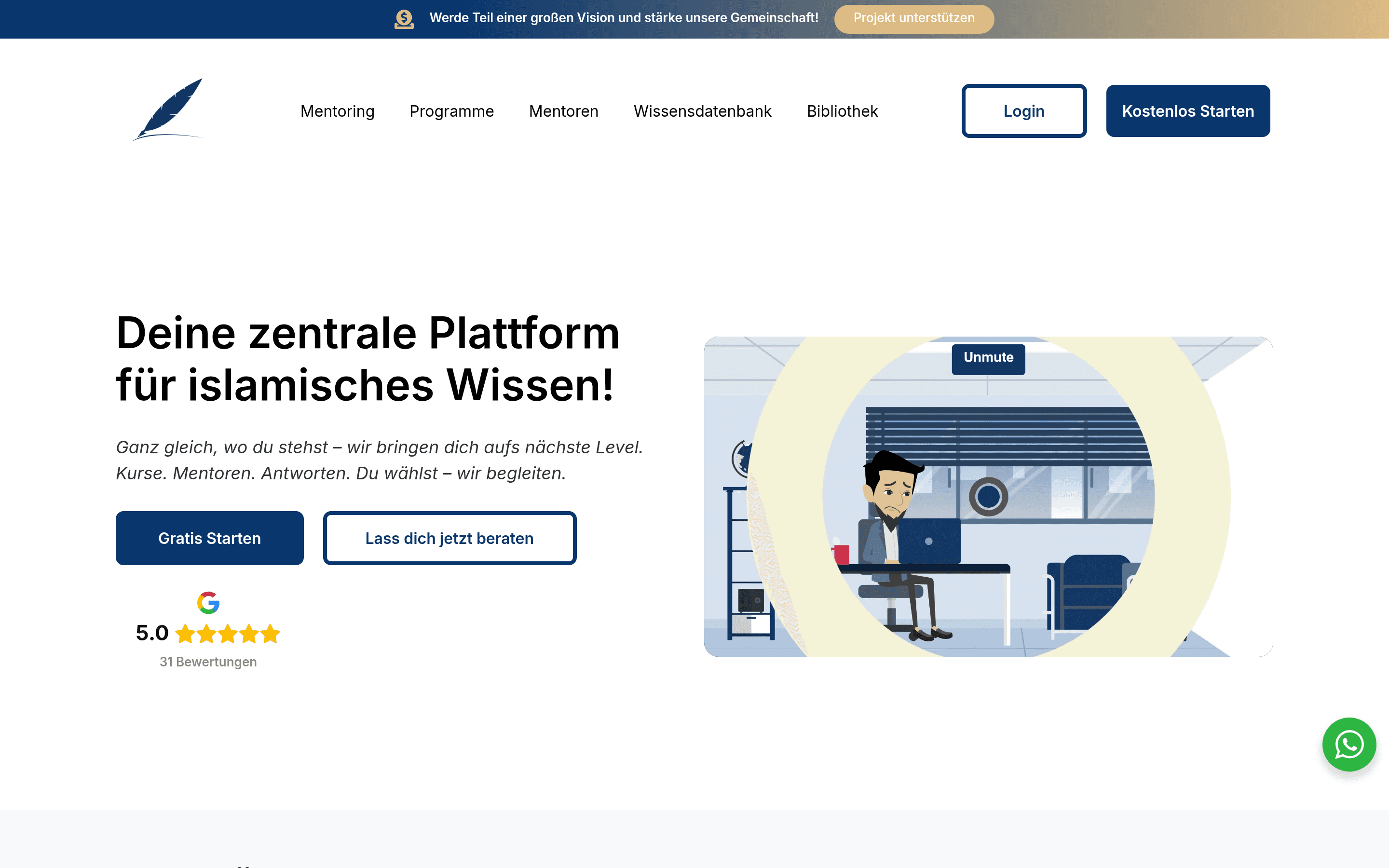Unmute the hero video
Viewport: 1389px width, 868px height.
(988, 359)
